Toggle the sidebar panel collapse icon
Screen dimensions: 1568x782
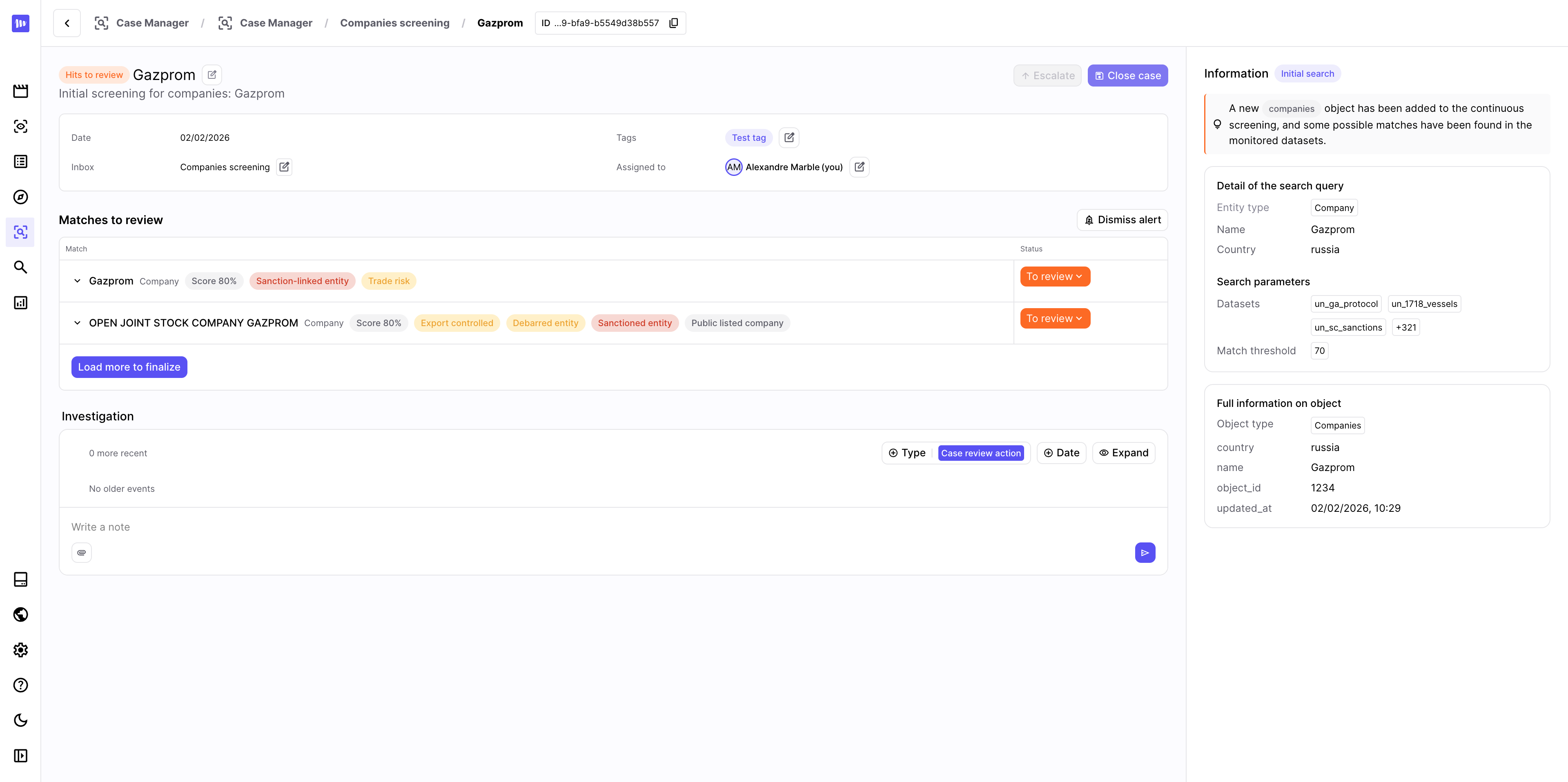(21, 756)
